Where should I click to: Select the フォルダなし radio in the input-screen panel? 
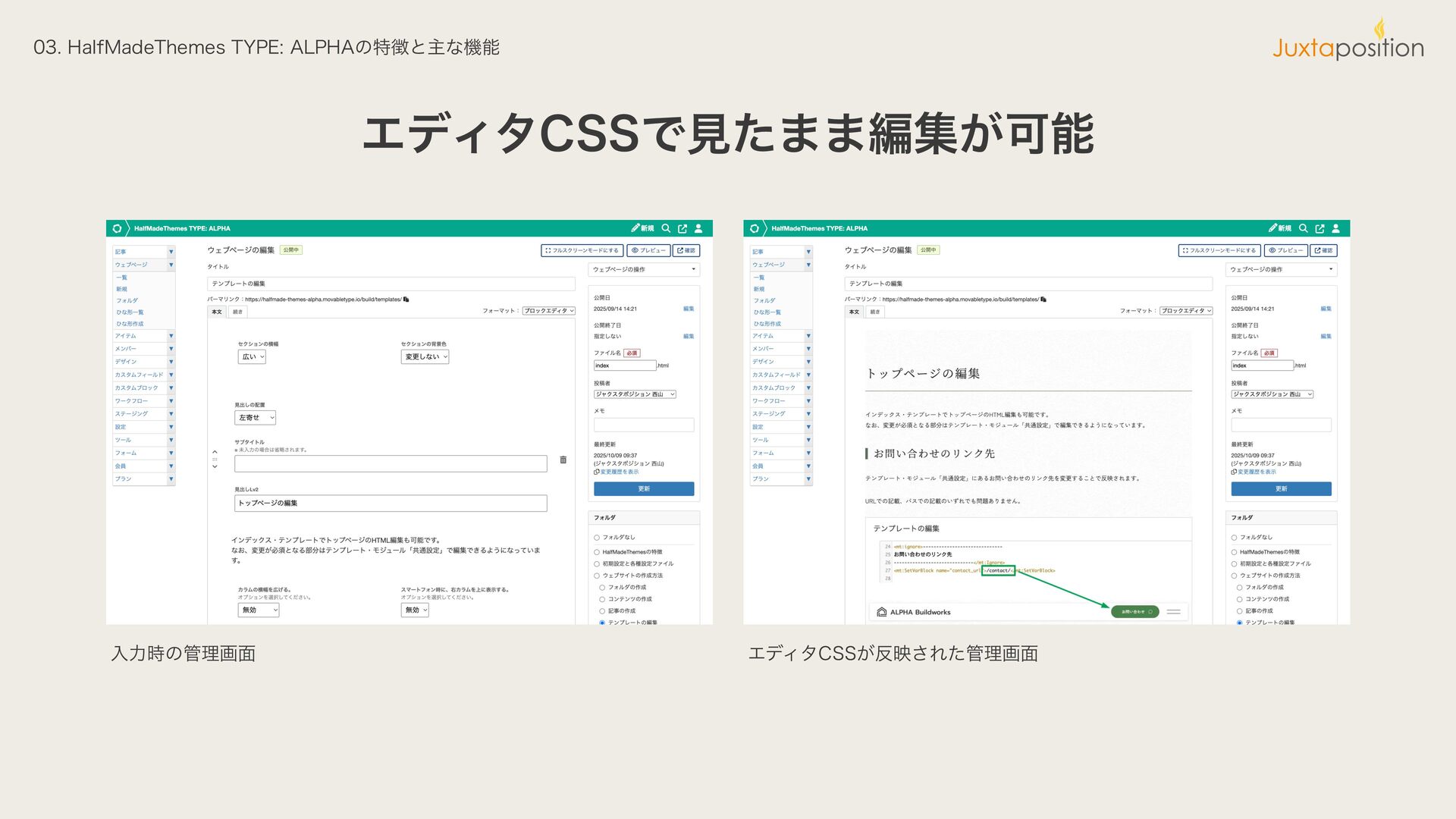pyautogui.click(x=597, y=538)
